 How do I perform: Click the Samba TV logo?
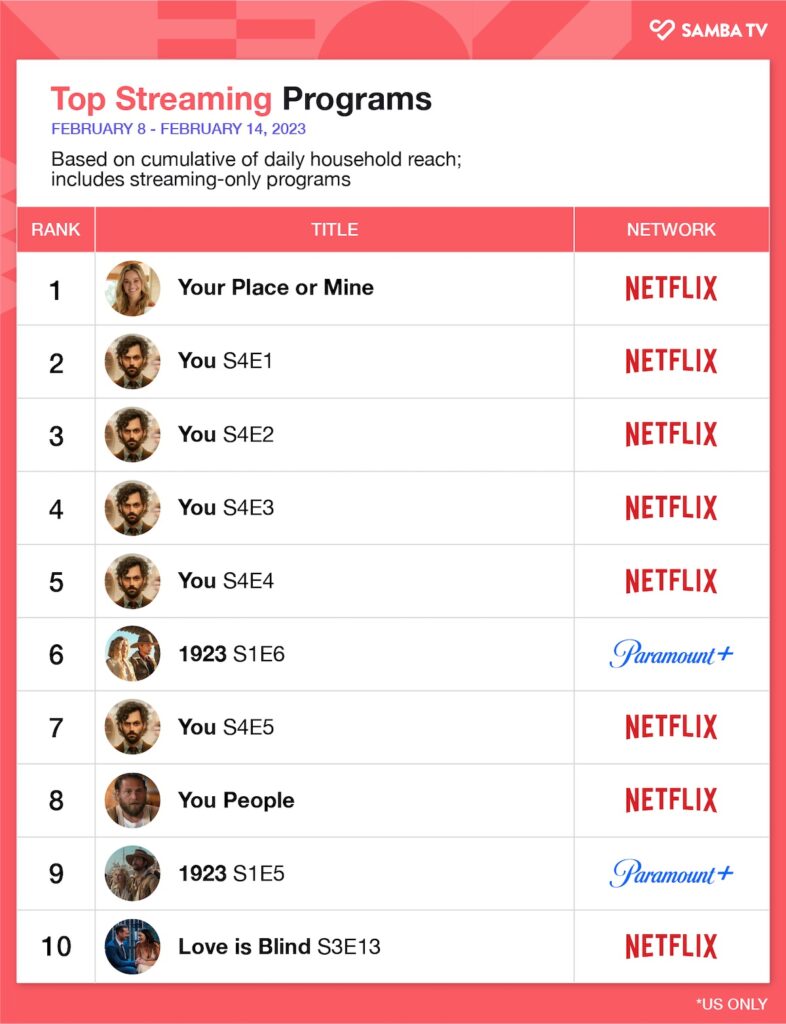(x=708, y=30)
